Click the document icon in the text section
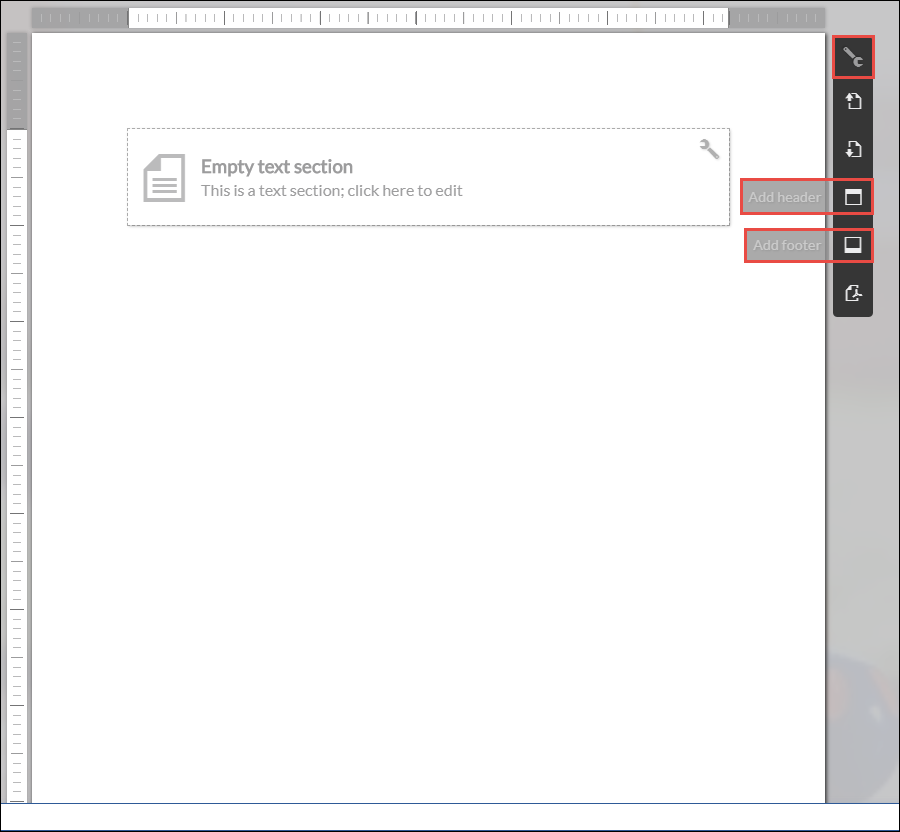 164,178
